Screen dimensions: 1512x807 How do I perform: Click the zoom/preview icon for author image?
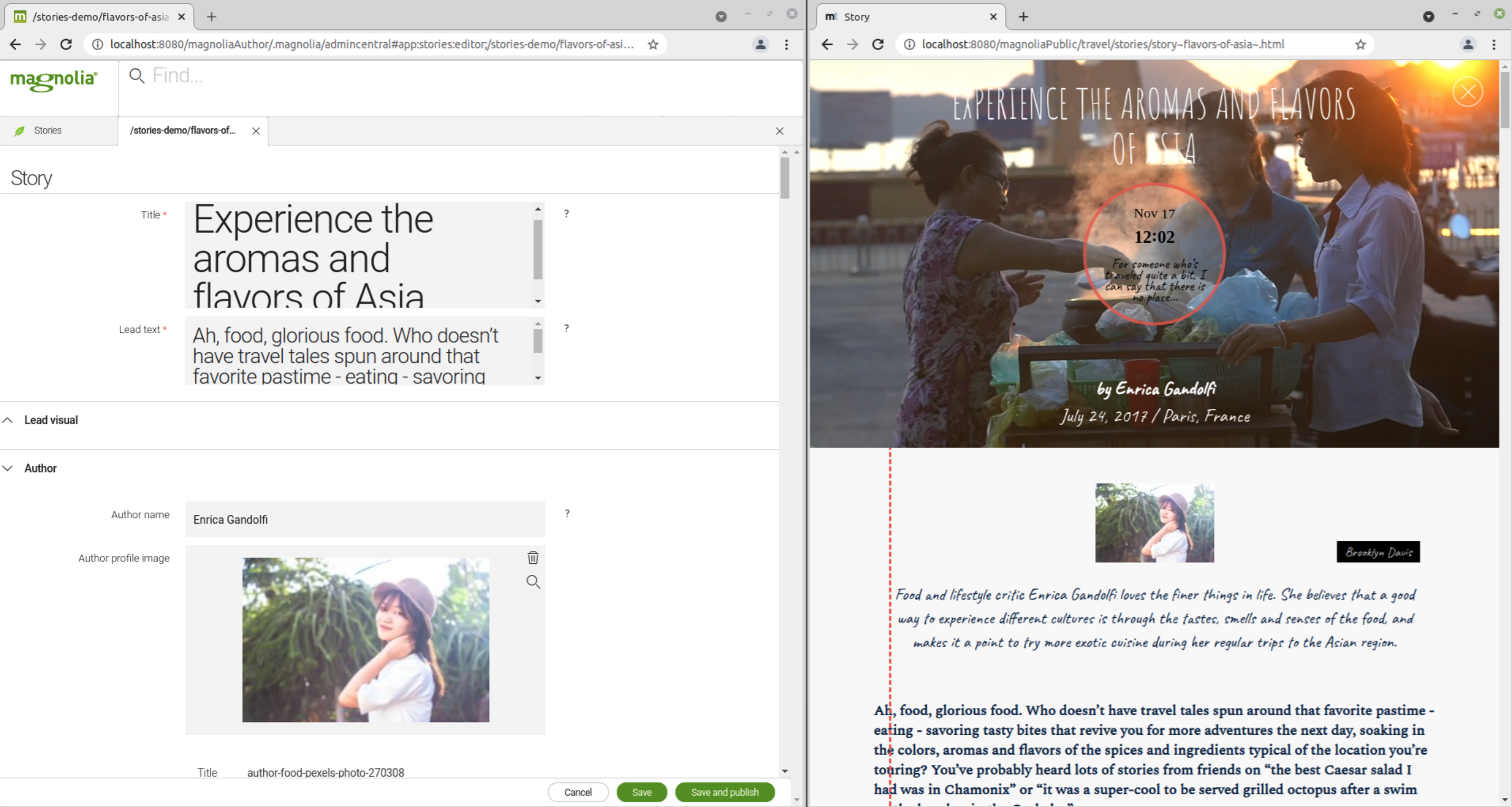[x=532, y=582]
